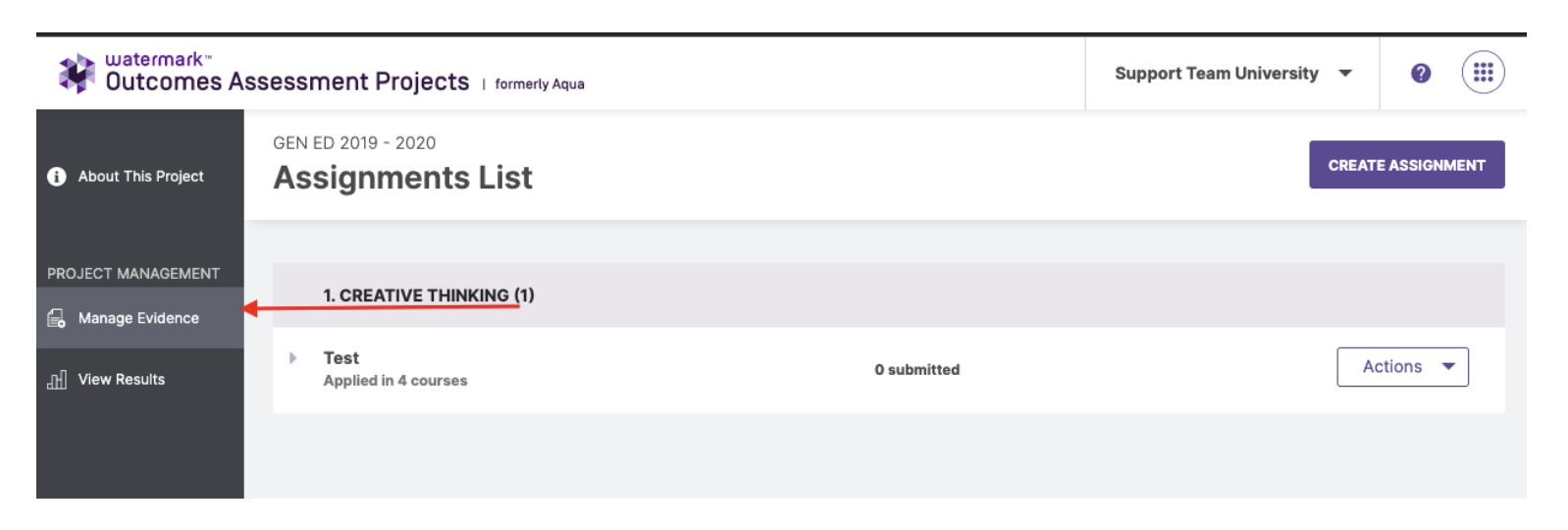Screen dimensions: 1568x530
Task: Open the Support Team University dropdown
Action: click(x=1232, y=74)
